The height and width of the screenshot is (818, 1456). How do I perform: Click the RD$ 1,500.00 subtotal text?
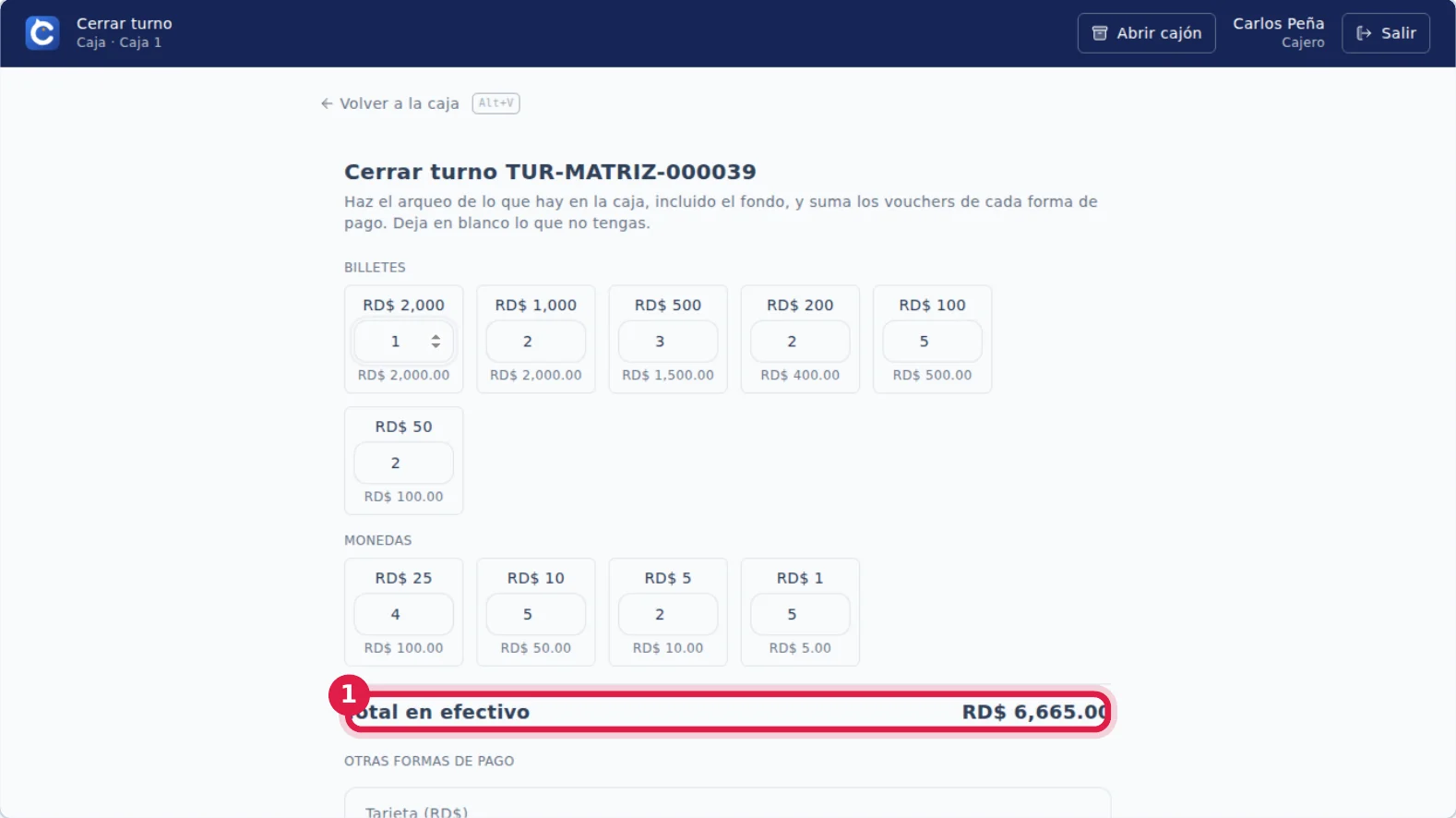(x=667, y=376)
